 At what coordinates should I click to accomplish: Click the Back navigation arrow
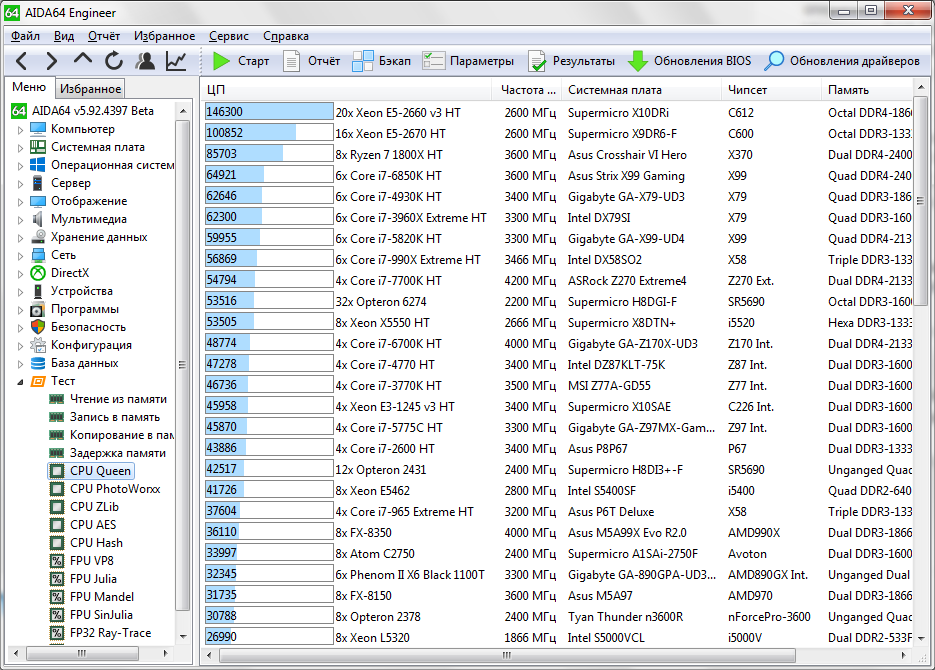pyautogui.click(x=21, y=61)
